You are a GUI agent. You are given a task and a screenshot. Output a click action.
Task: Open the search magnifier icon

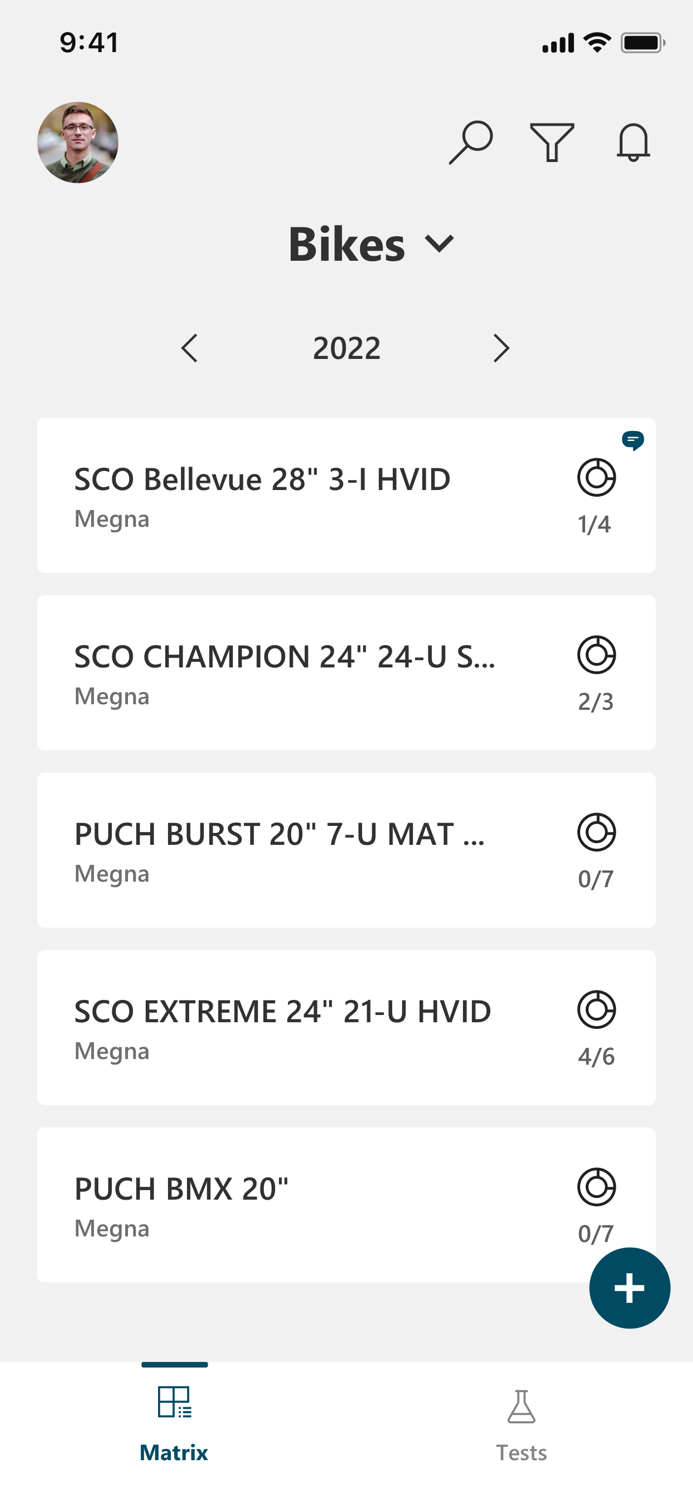tap(470, 142)
